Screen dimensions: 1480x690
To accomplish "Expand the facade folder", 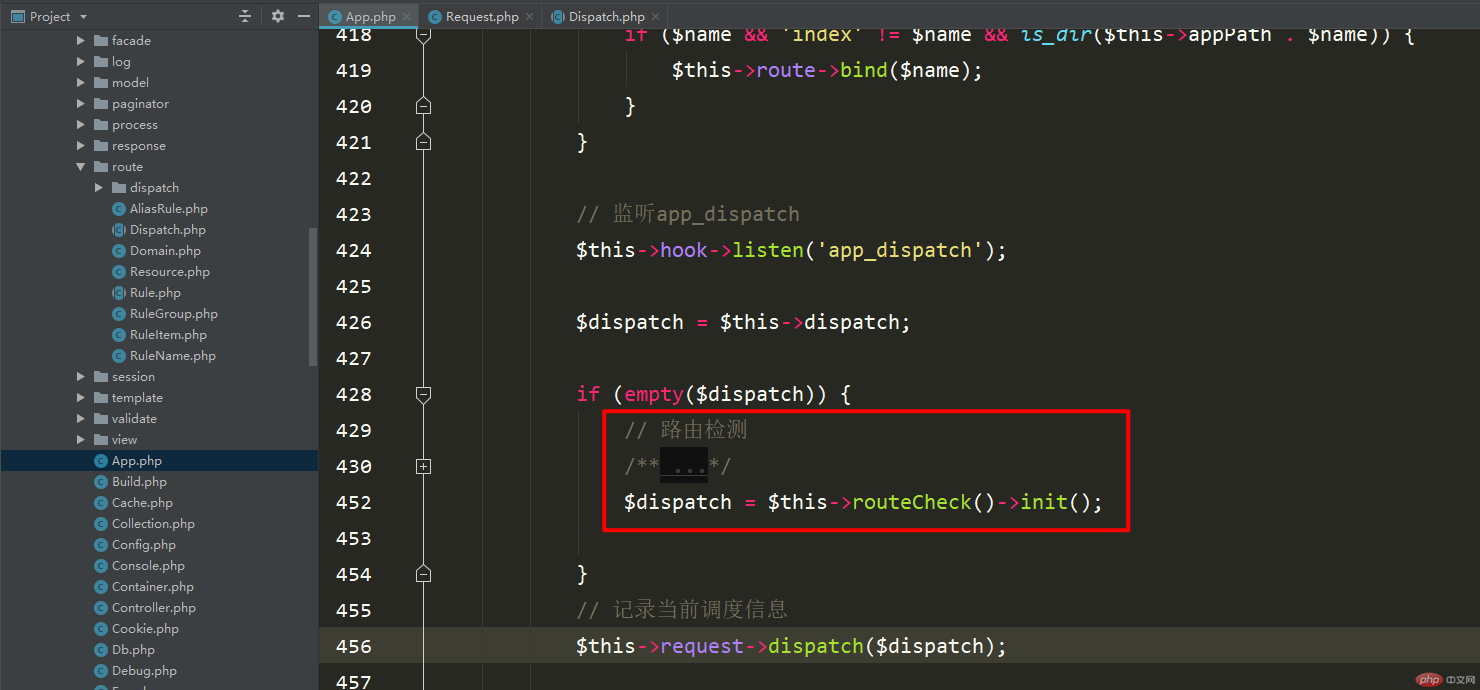I will [x=81, y=41].
